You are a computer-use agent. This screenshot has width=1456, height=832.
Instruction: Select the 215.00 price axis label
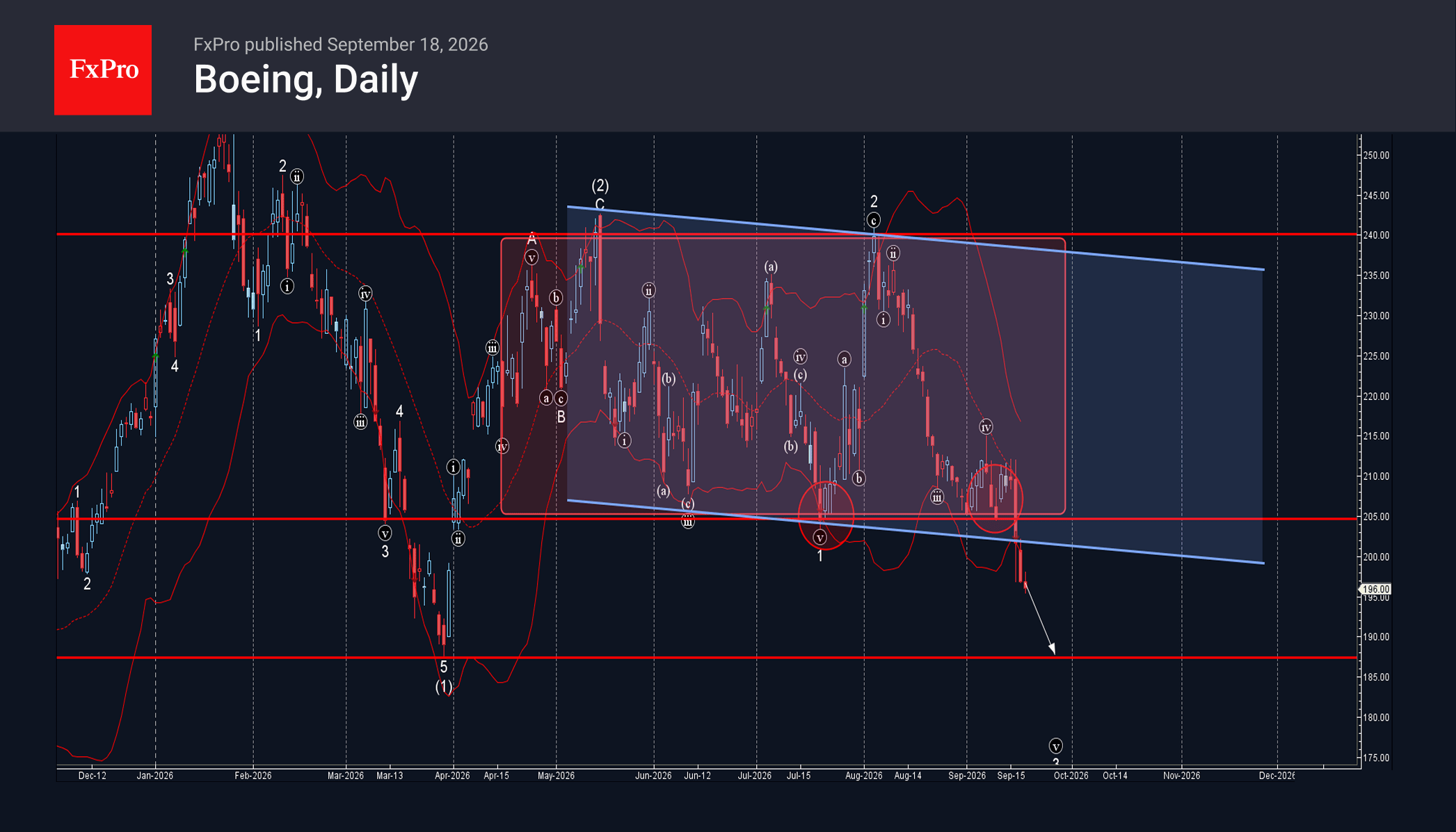pyautogui.click(x=1376, y=436)
